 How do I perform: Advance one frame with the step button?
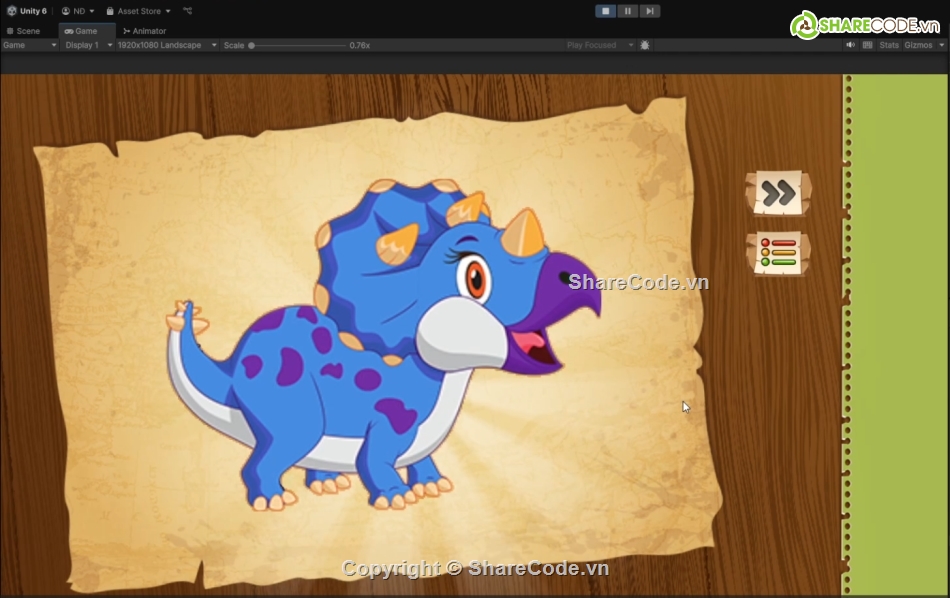pyautogui.click(x=649, y=11)
